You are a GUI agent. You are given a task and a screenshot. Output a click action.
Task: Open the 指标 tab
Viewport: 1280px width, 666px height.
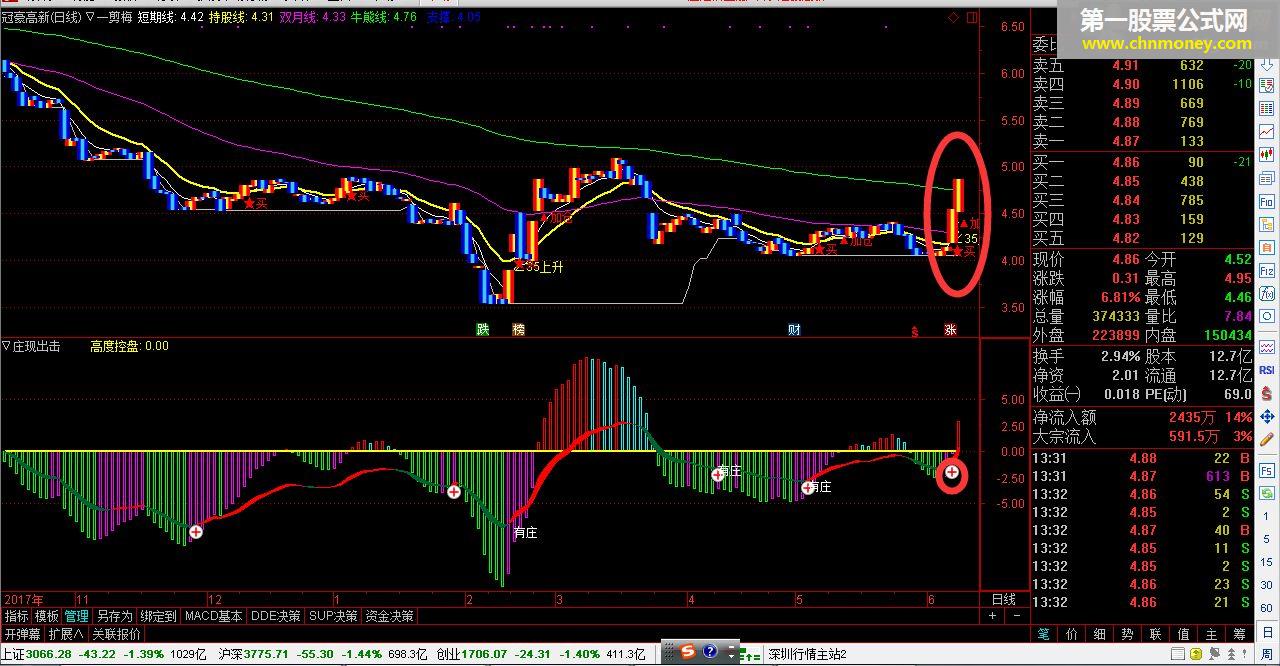pos(16,616)
